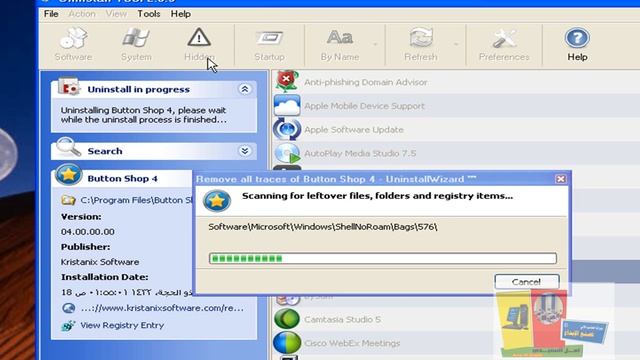Click the Apple Mobile Device Support cloud icon
The height and width of the screenshot is (360, 640).
click(x=287, y=105)
